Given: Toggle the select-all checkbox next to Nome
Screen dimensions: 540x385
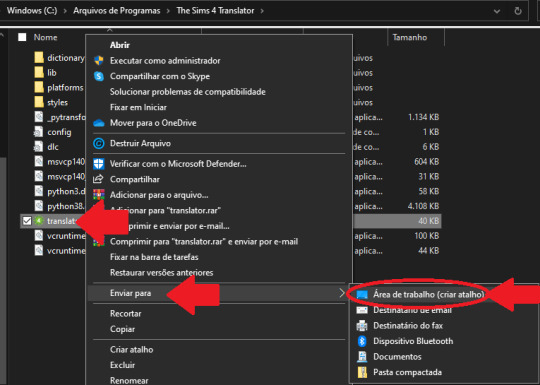Looking at the screenshot, I should tap(22, 37).
